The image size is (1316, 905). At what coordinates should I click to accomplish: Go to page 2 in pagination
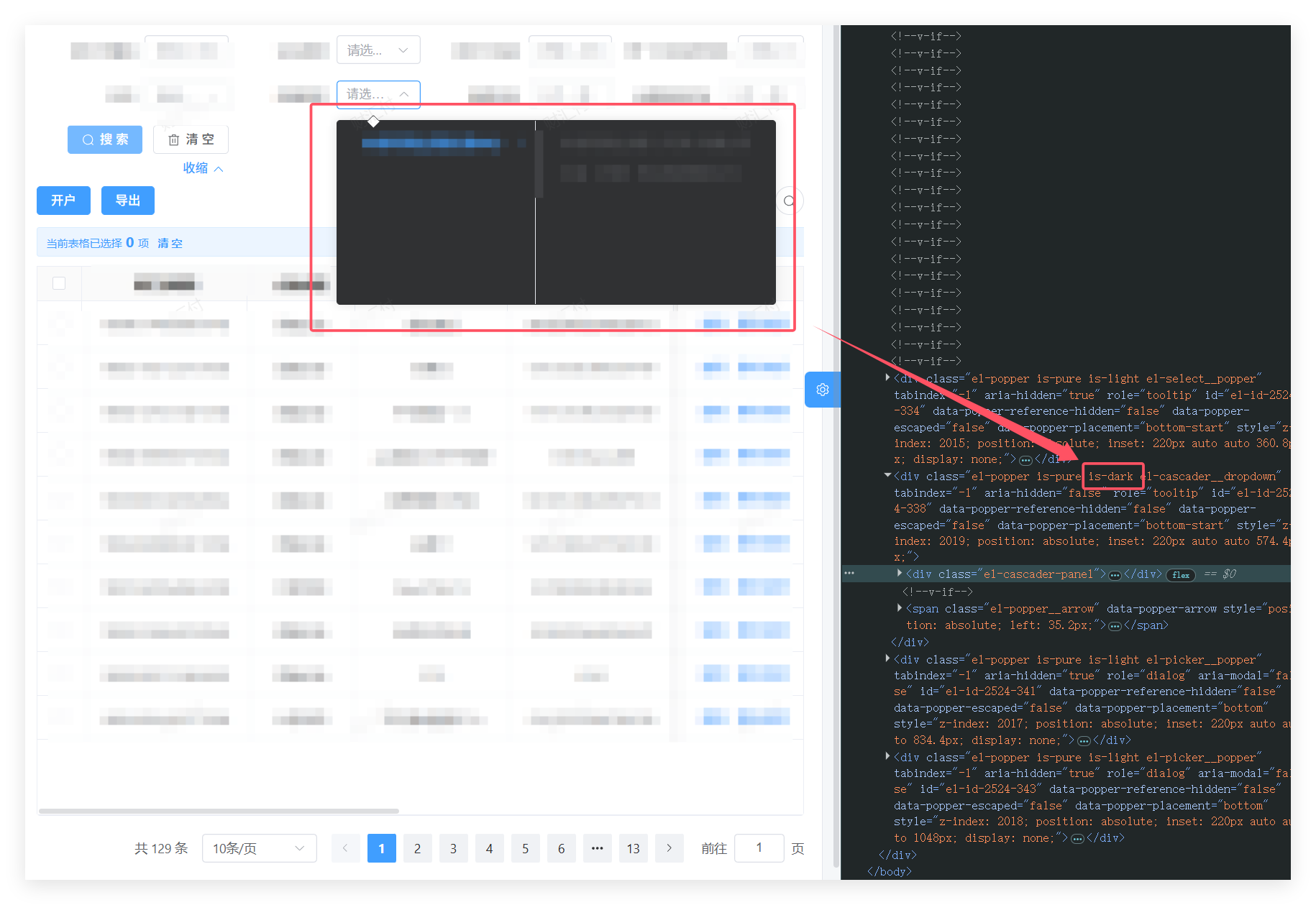pos(417,848)
